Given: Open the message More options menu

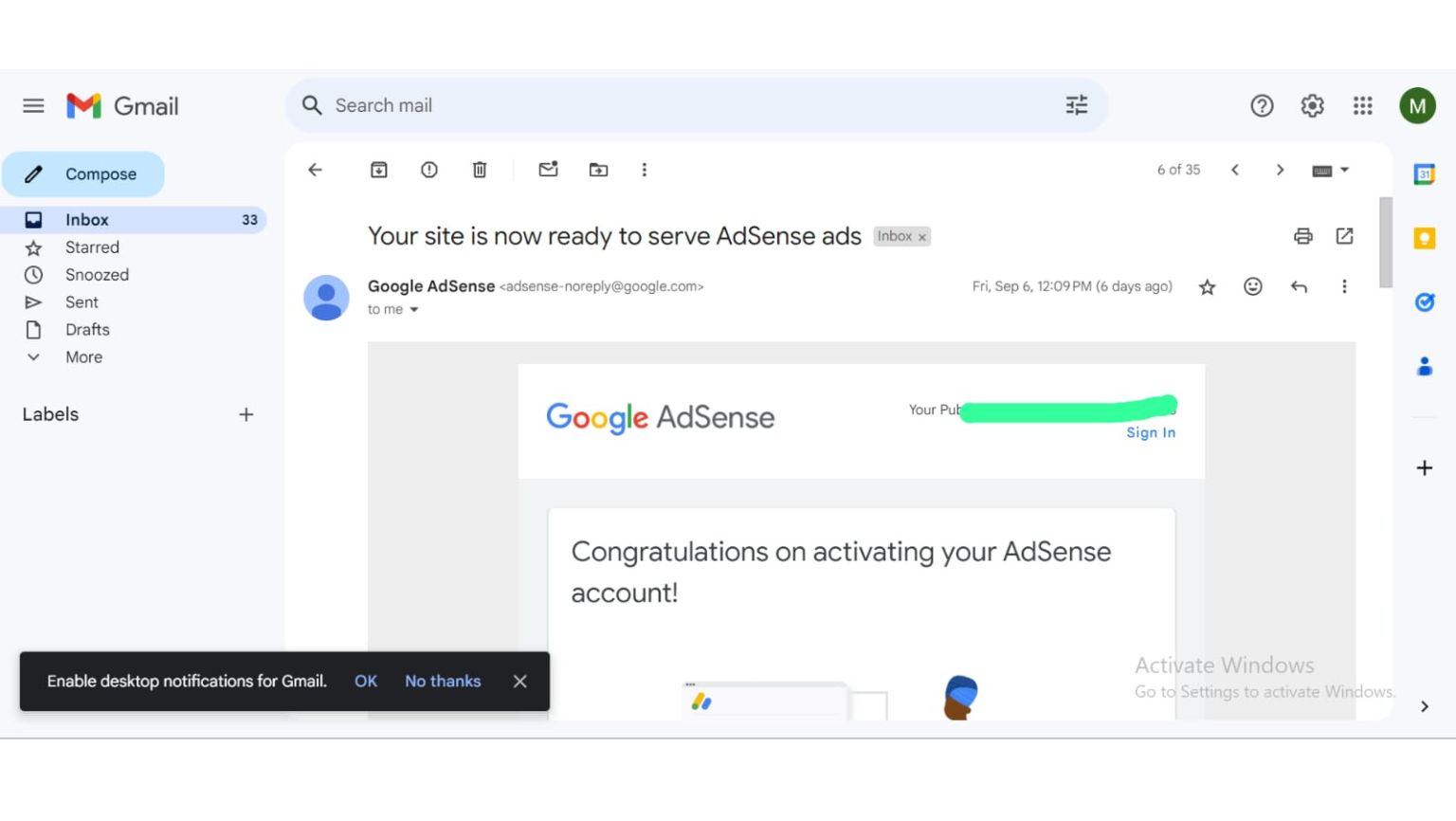Looking at the screenshot, I should 1344,286.
